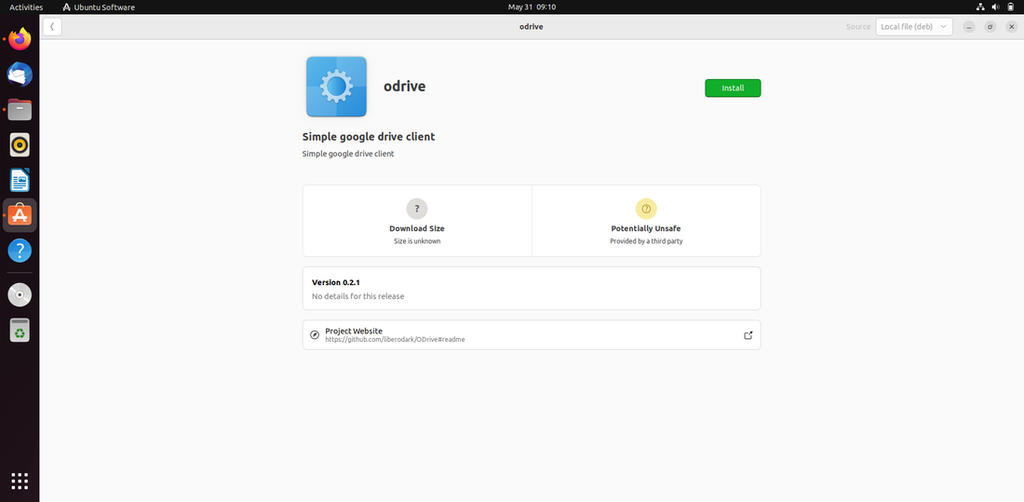Click 'No details for this release' text
This screenshot has width=1024, height=502.
(x=358, y=296)
